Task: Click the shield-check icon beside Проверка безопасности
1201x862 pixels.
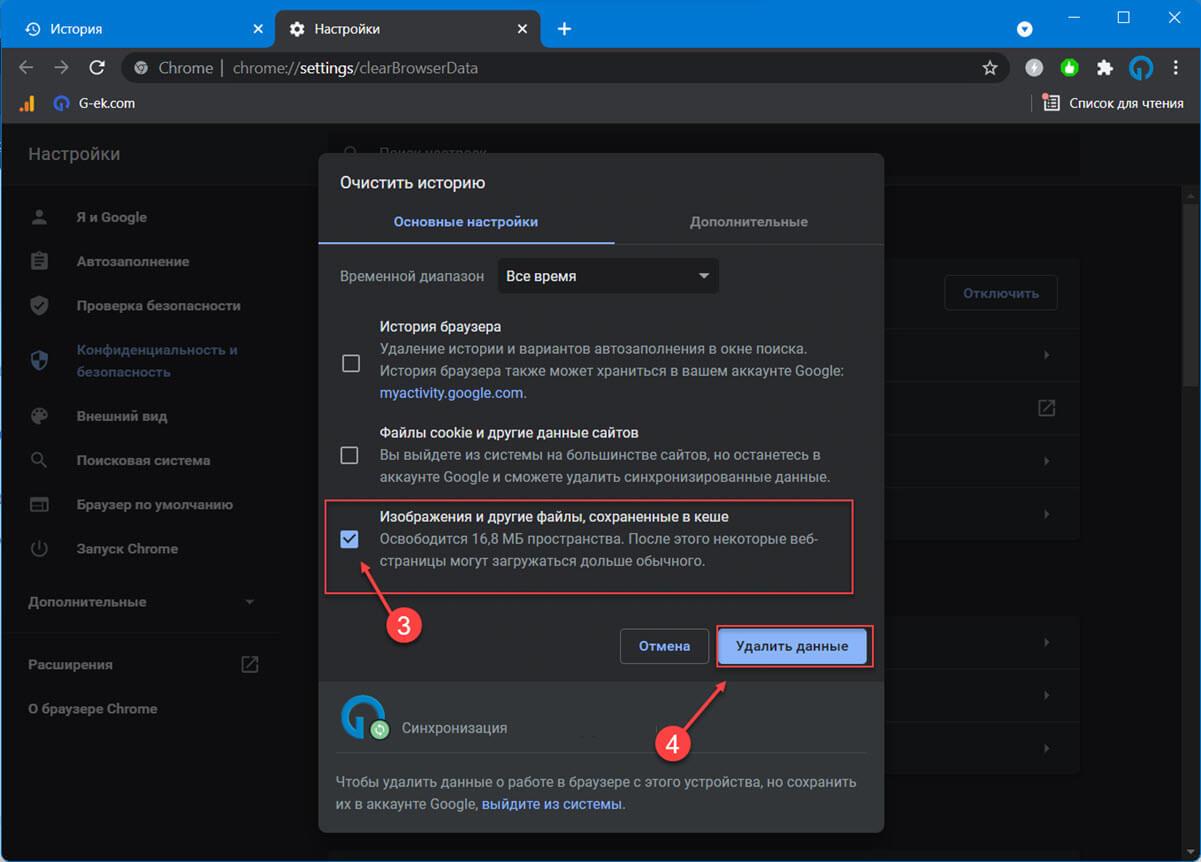Action: click(39, 305)
